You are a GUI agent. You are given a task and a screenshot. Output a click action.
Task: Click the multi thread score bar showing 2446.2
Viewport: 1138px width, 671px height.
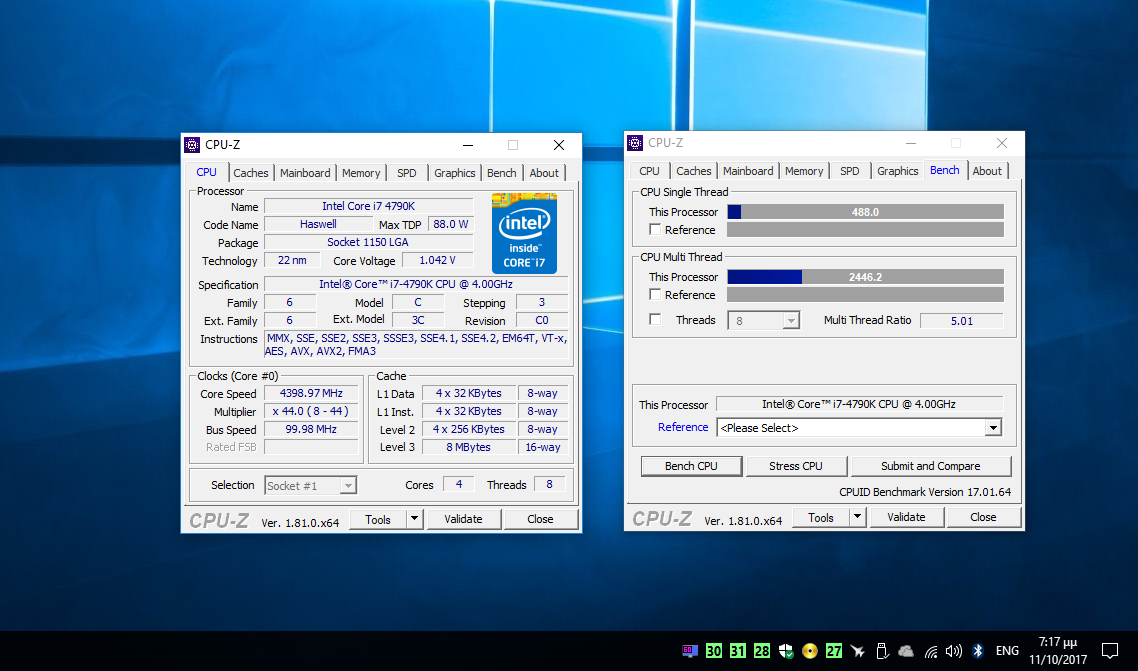coord(866,277)
